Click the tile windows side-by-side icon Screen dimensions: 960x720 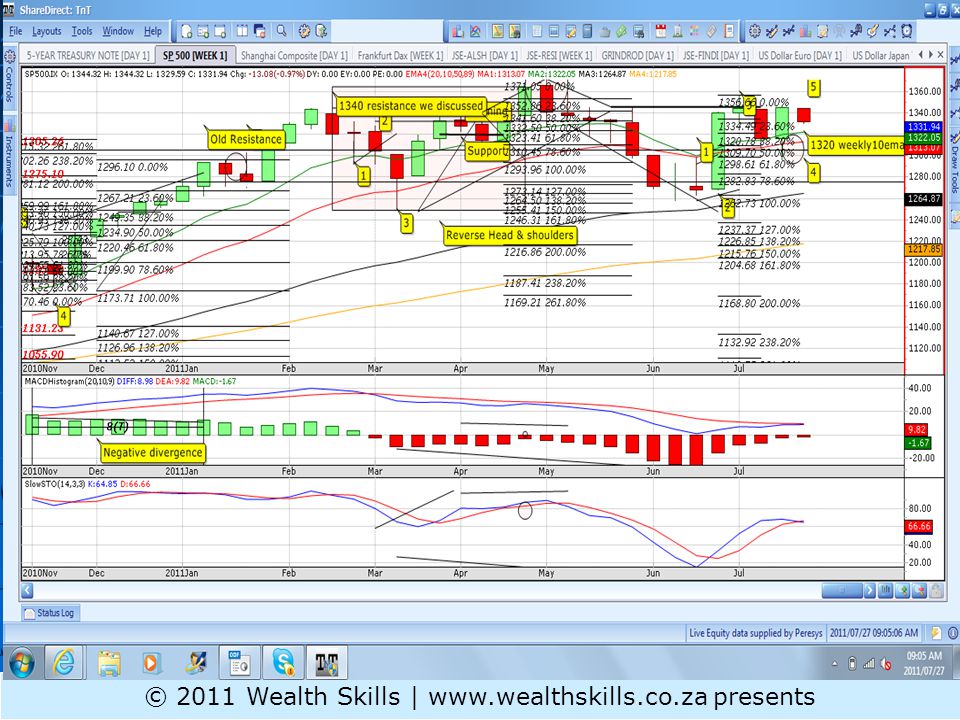click(242, 31)
